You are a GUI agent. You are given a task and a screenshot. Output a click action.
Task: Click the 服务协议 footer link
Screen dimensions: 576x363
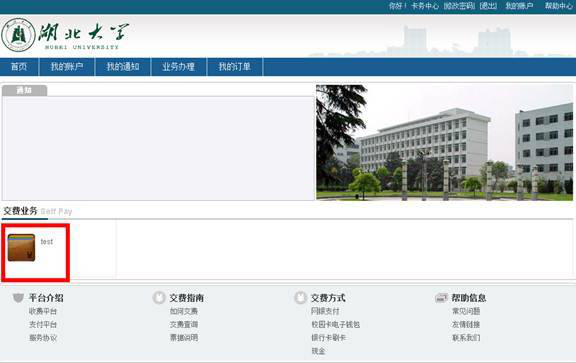(43, 338)
